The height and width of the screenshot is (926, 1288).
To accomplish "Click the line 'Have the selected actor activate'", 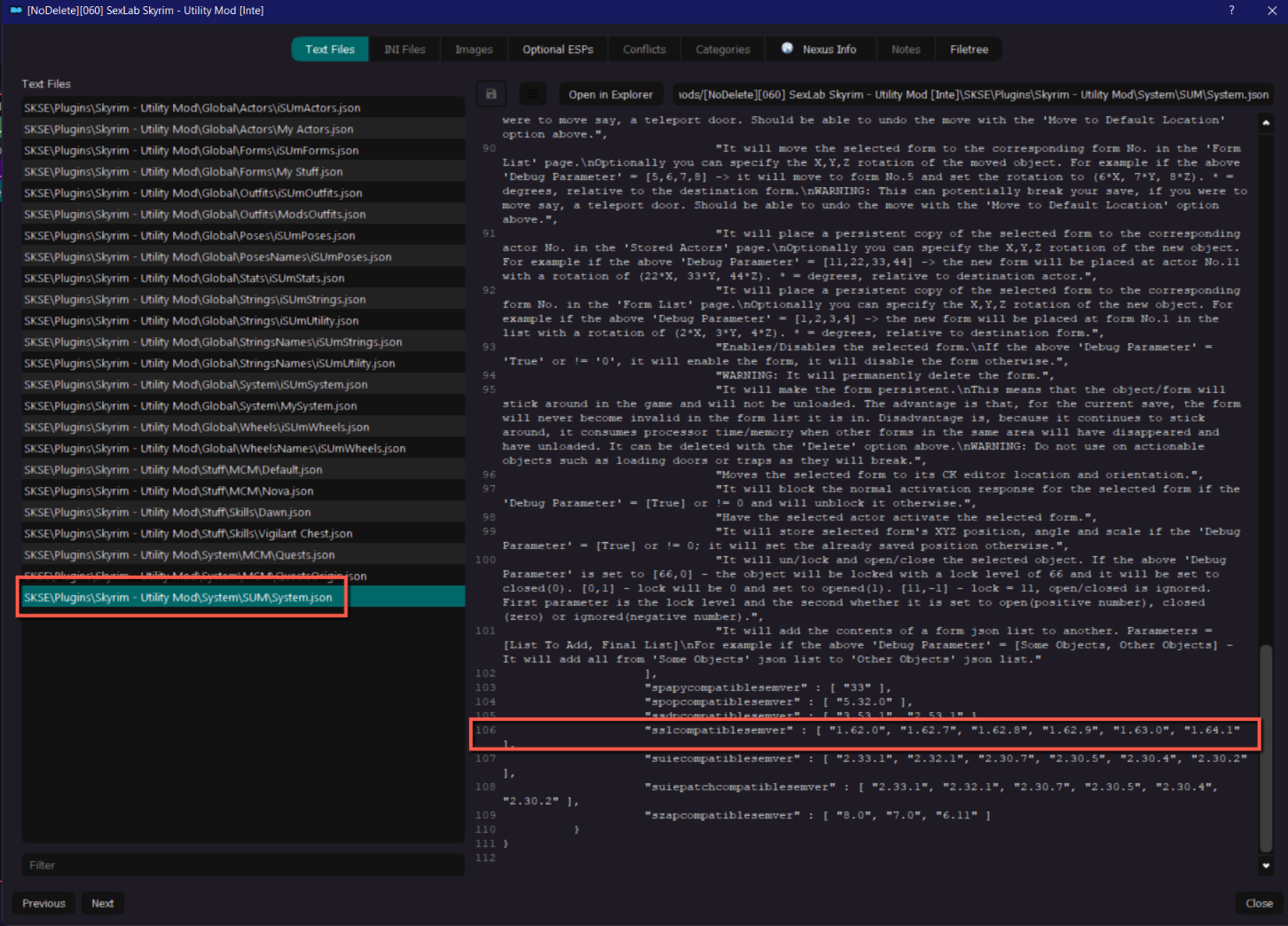I will [907, 517].
